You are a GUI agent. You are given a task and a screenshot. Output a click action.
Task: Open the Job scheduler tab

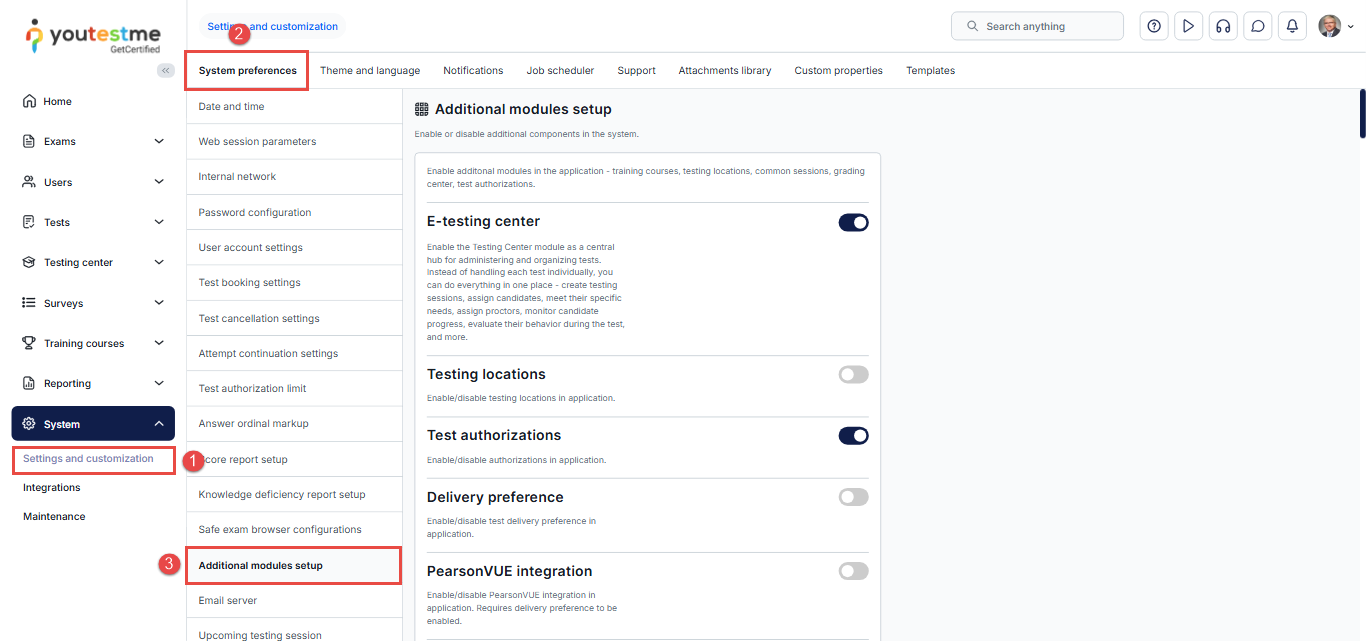[560, 71]
